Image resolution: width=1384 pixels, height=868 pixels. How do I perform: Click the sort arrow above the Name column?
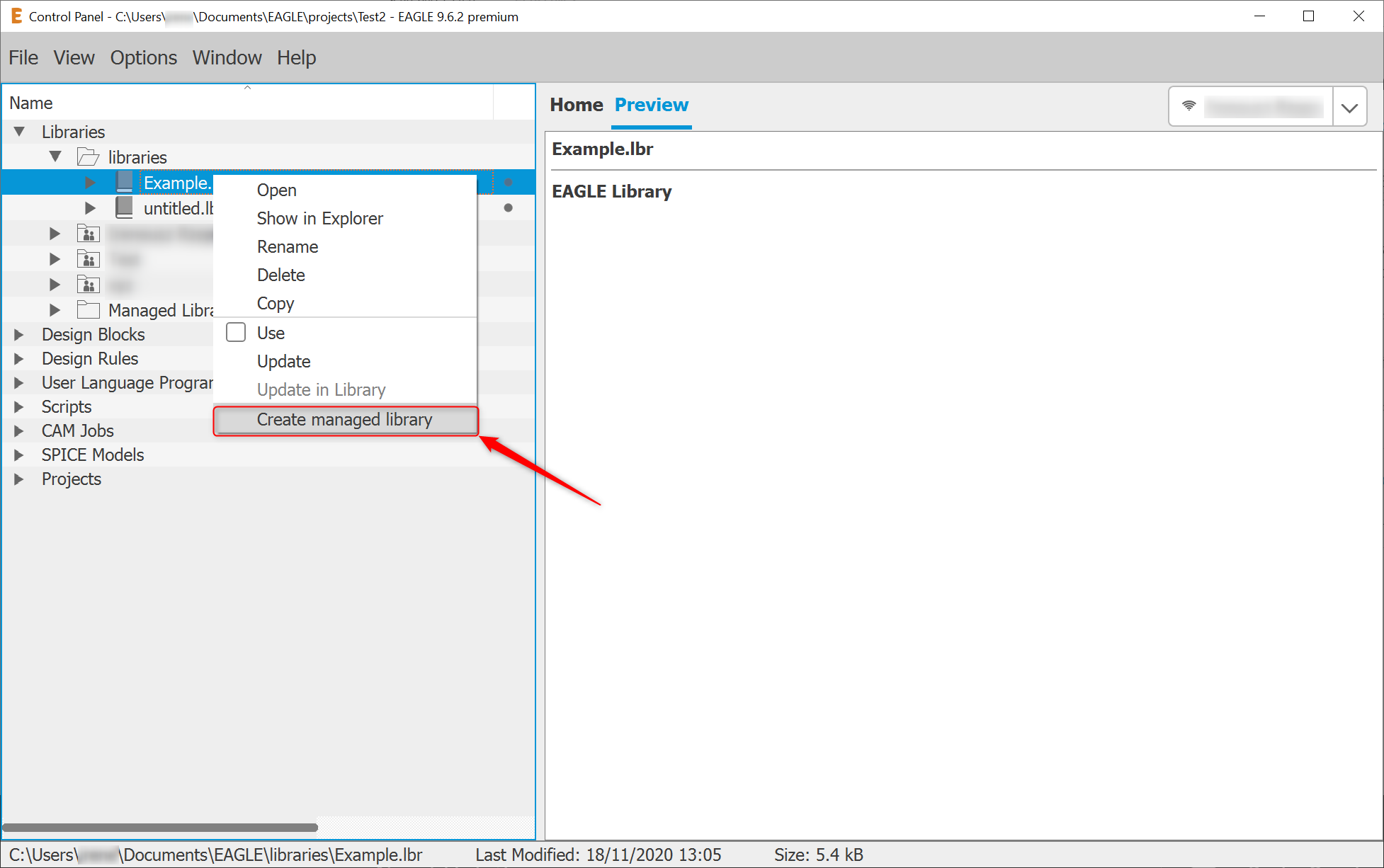pyautogui.click(x=247, y=86)
